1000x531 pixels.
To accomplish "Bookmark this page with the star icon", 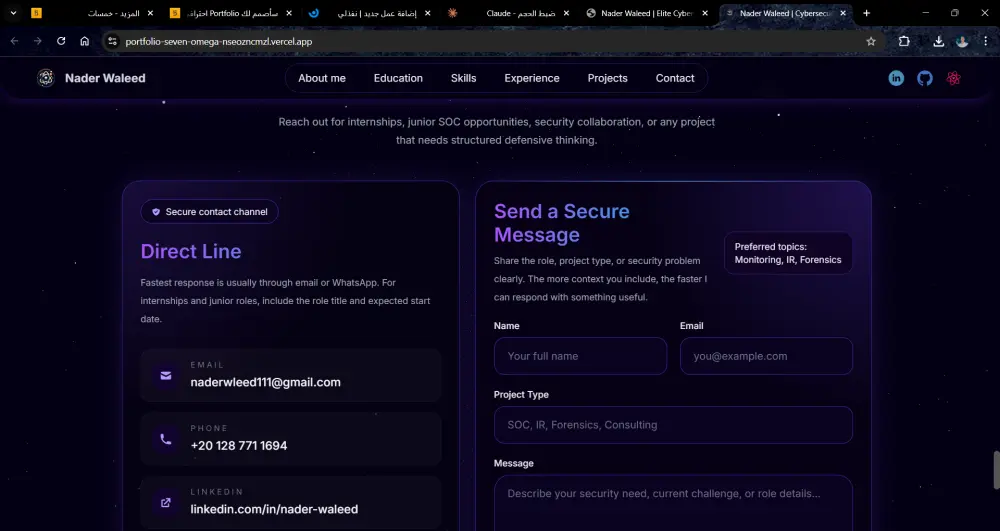I will click(x=871, y=41).
